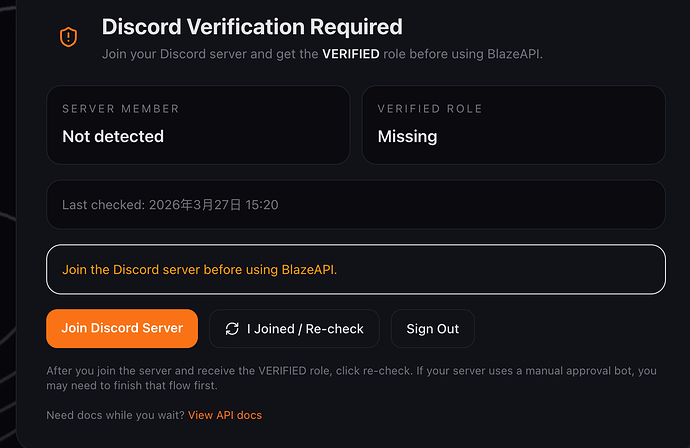The image size is (690, 448).
Task: Click the orange shield warning icon
Action: tap(68, 37)
